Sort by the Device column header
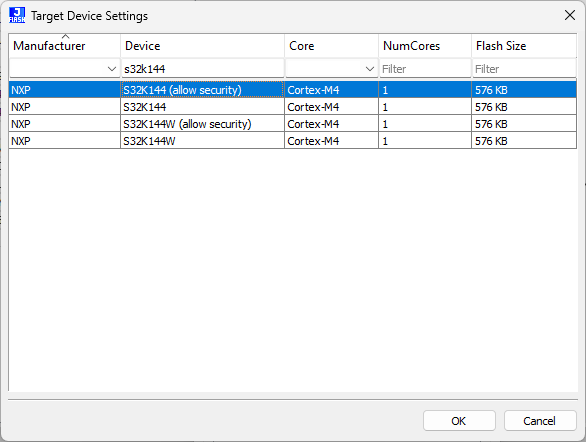Screen dimensions: 586x442 point(202,46)
